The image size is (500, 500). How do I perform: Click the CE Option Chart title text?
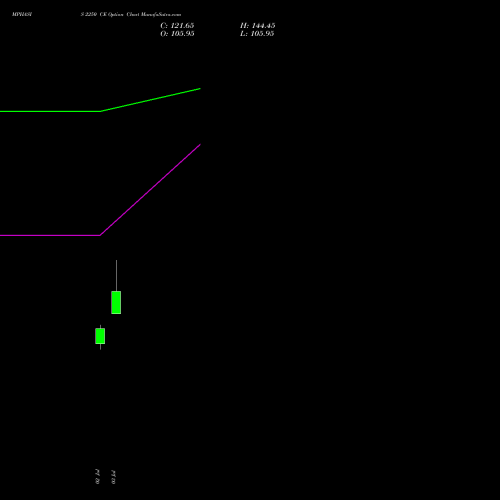pyautogui.click(x=131, y=14)
